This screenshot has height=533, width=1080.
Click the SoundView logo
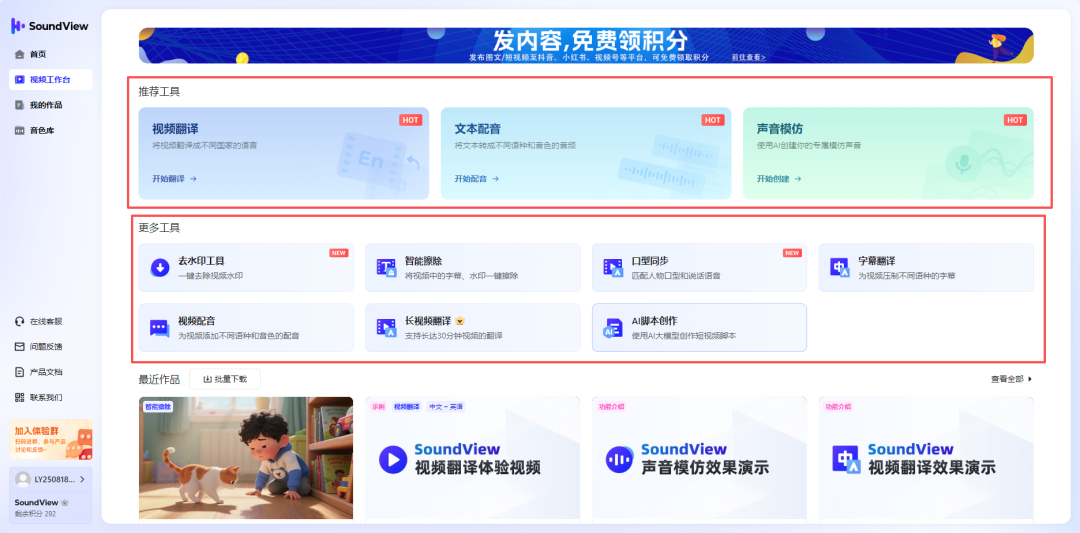(x=50, y=26)
